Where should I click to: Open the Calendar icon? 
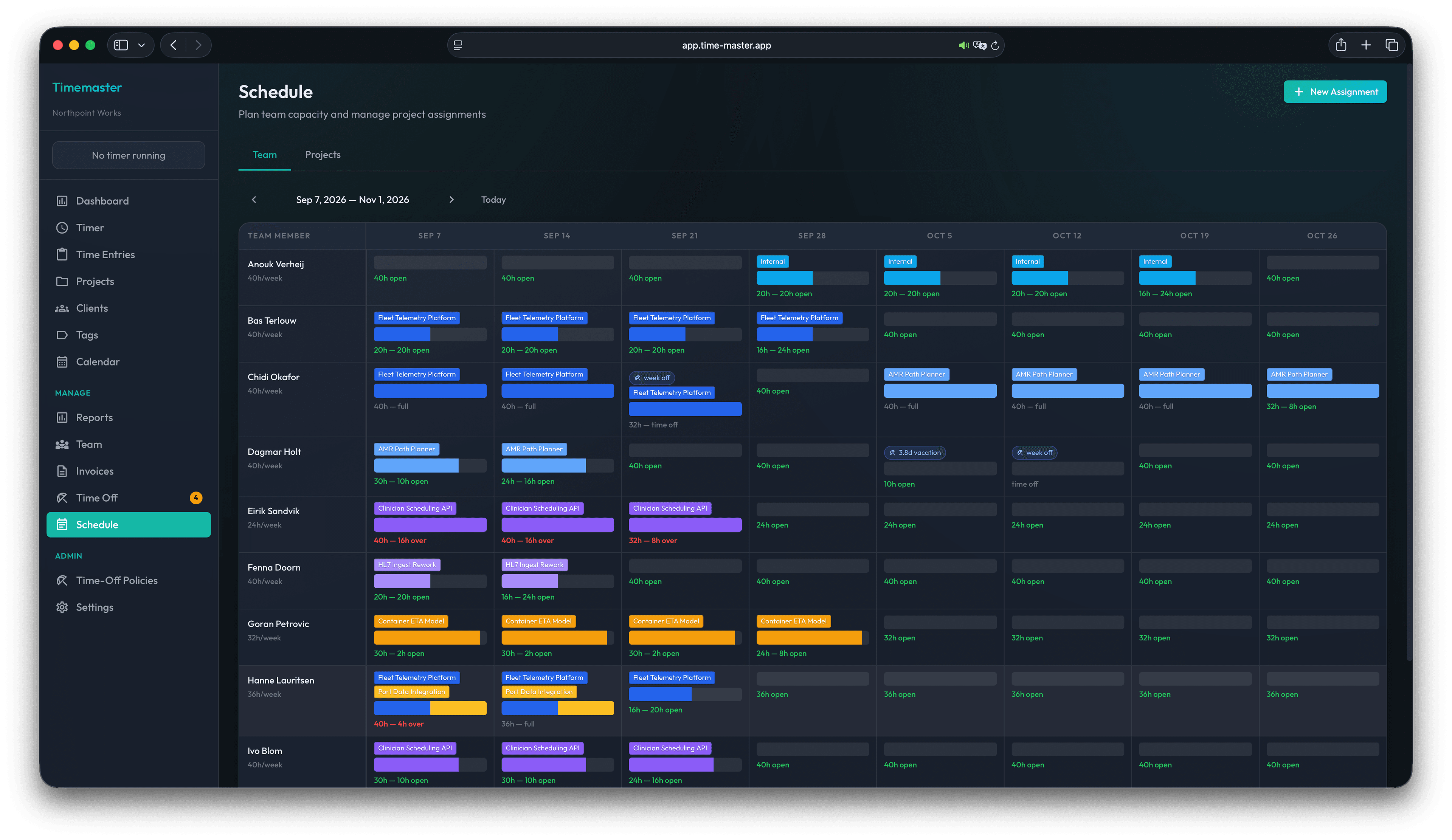click(62, 362)
